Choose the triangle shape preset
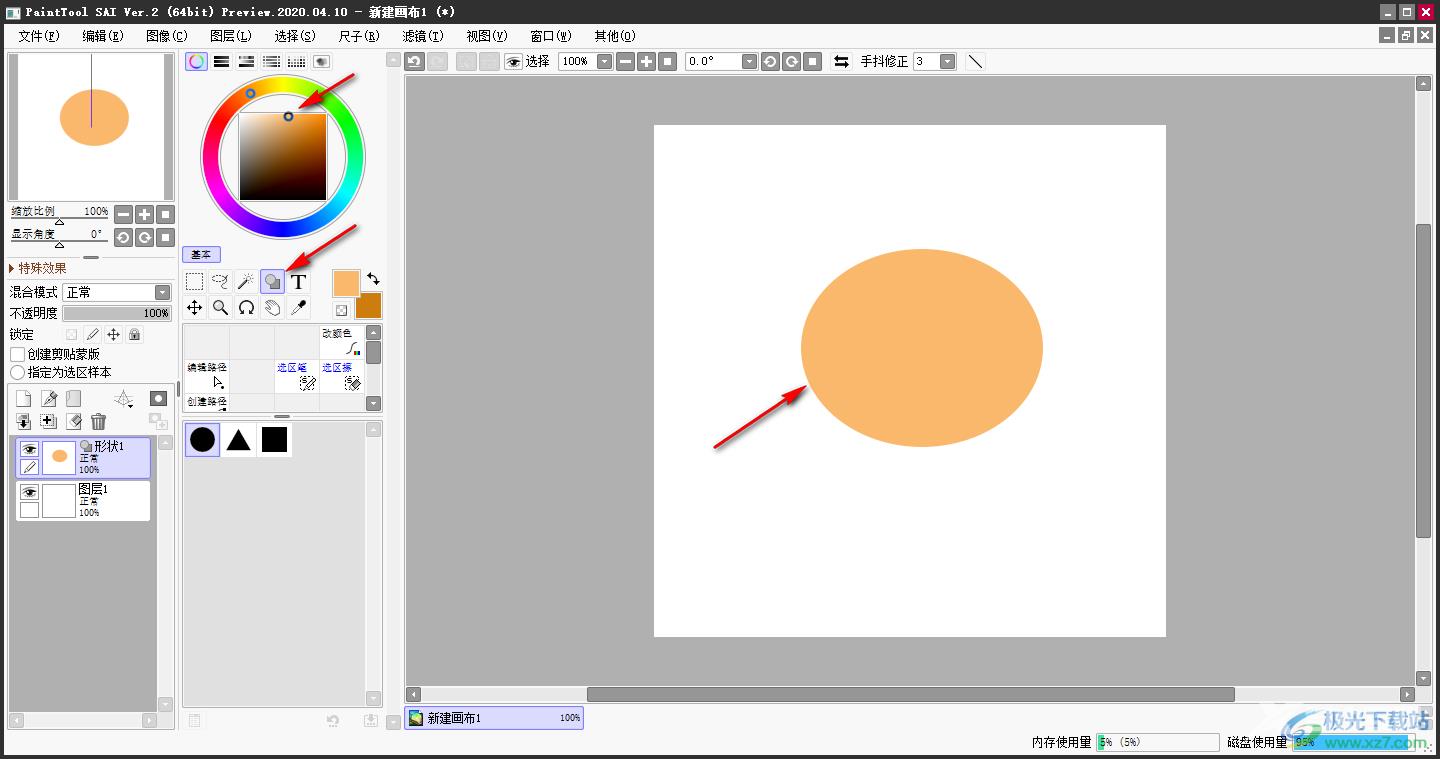Screen dimensions: 1440x759 [x=238, y=439]
